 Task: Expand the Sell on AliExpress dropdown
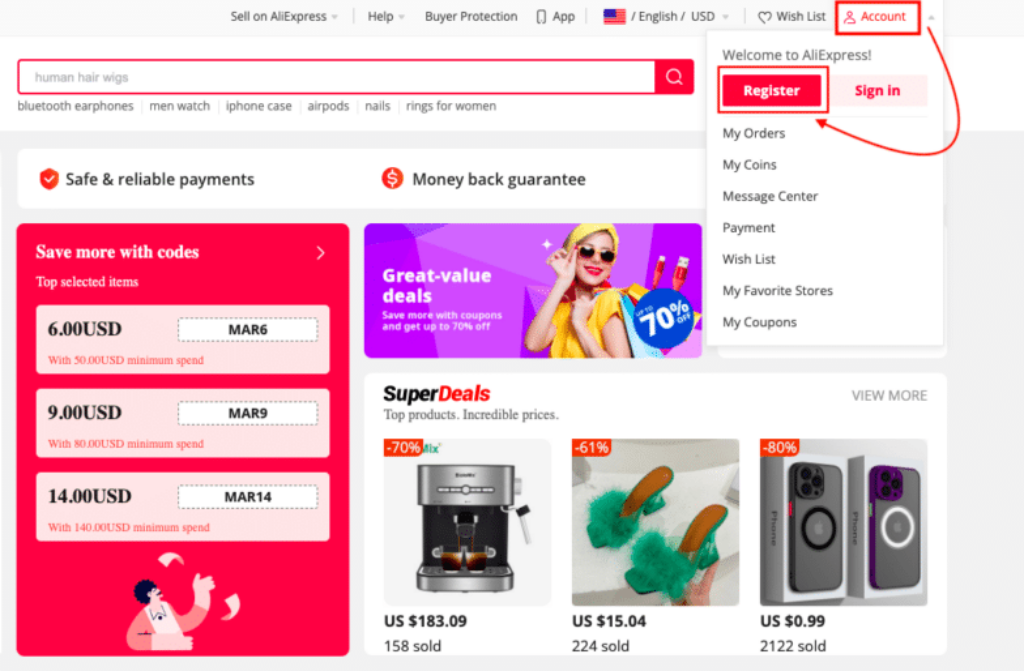335,17
